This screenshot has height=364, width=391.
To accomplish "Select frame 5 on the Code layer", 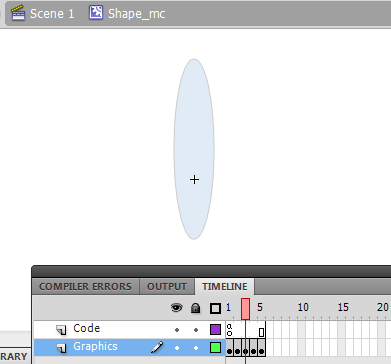I will point(261,330).
